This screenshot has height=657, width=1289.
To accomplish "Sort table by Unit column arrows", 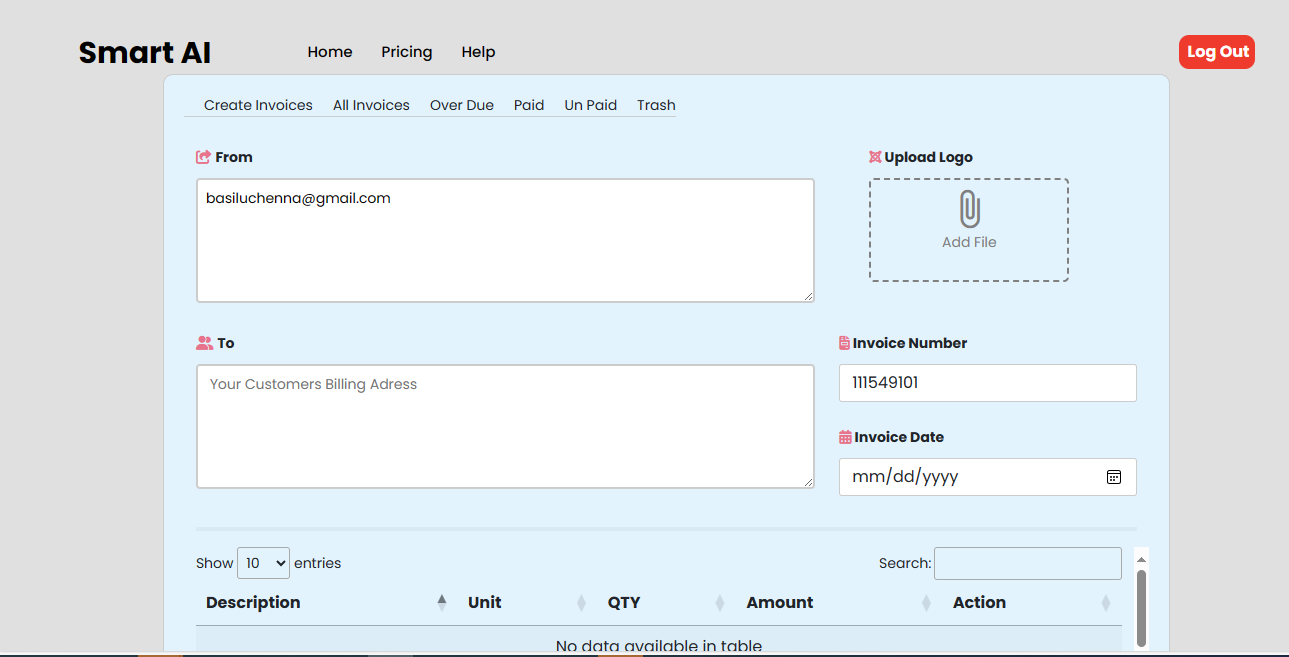I will click(581, 602).
